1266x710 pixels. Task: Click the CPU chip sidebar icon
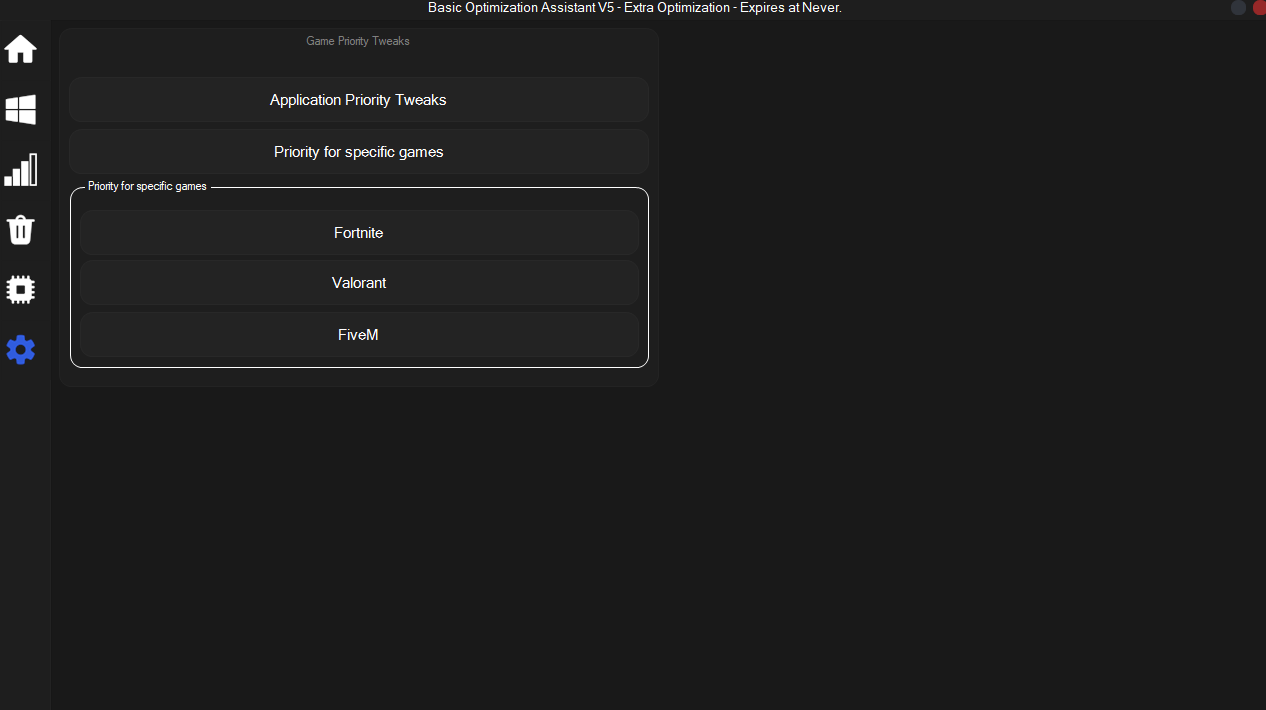(x=21, y=290)
